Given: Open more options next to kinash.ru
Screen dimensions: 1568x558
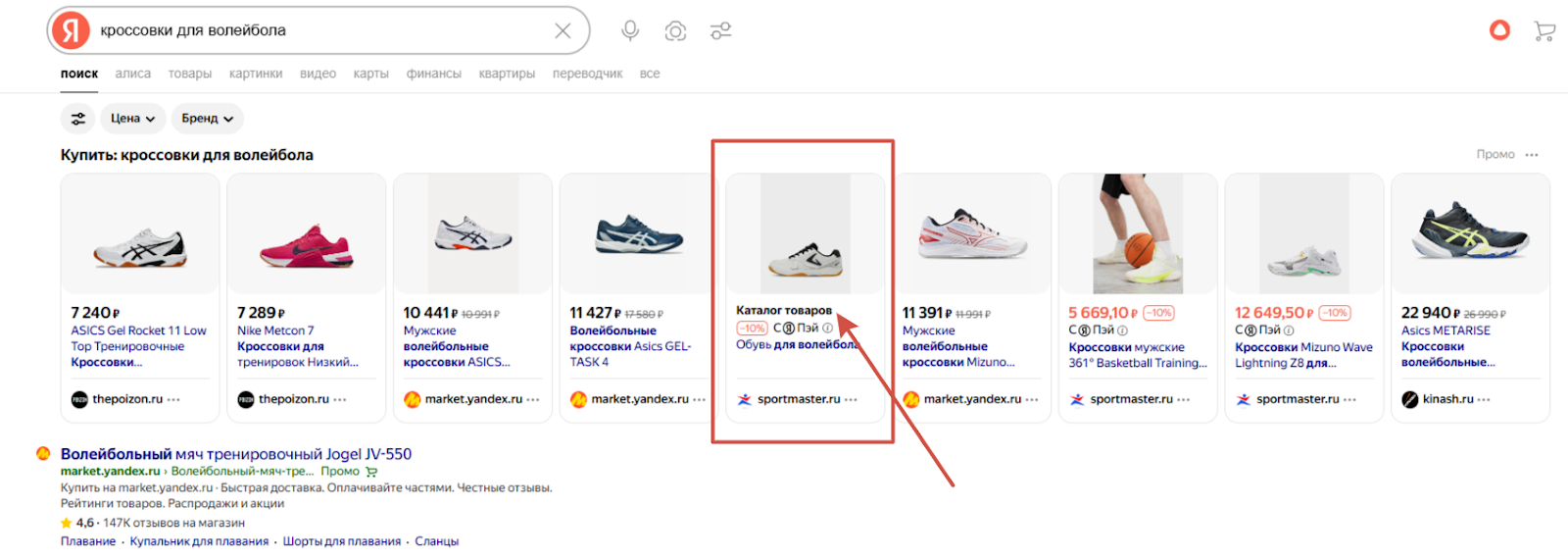Looking at the screenshot, I should [x=1484, y=400].
